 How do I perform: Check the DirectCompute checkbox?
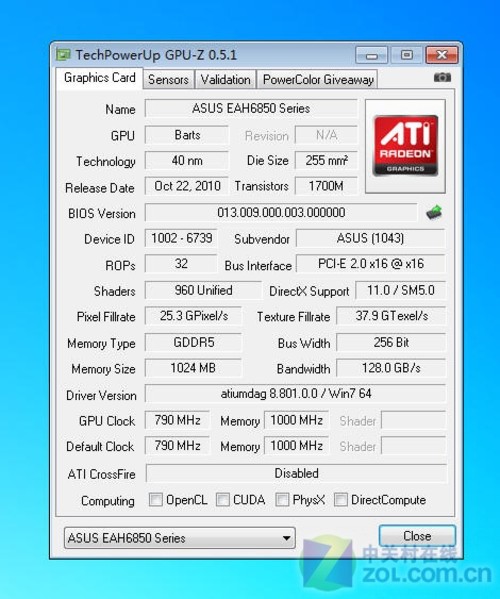[341, 499]
